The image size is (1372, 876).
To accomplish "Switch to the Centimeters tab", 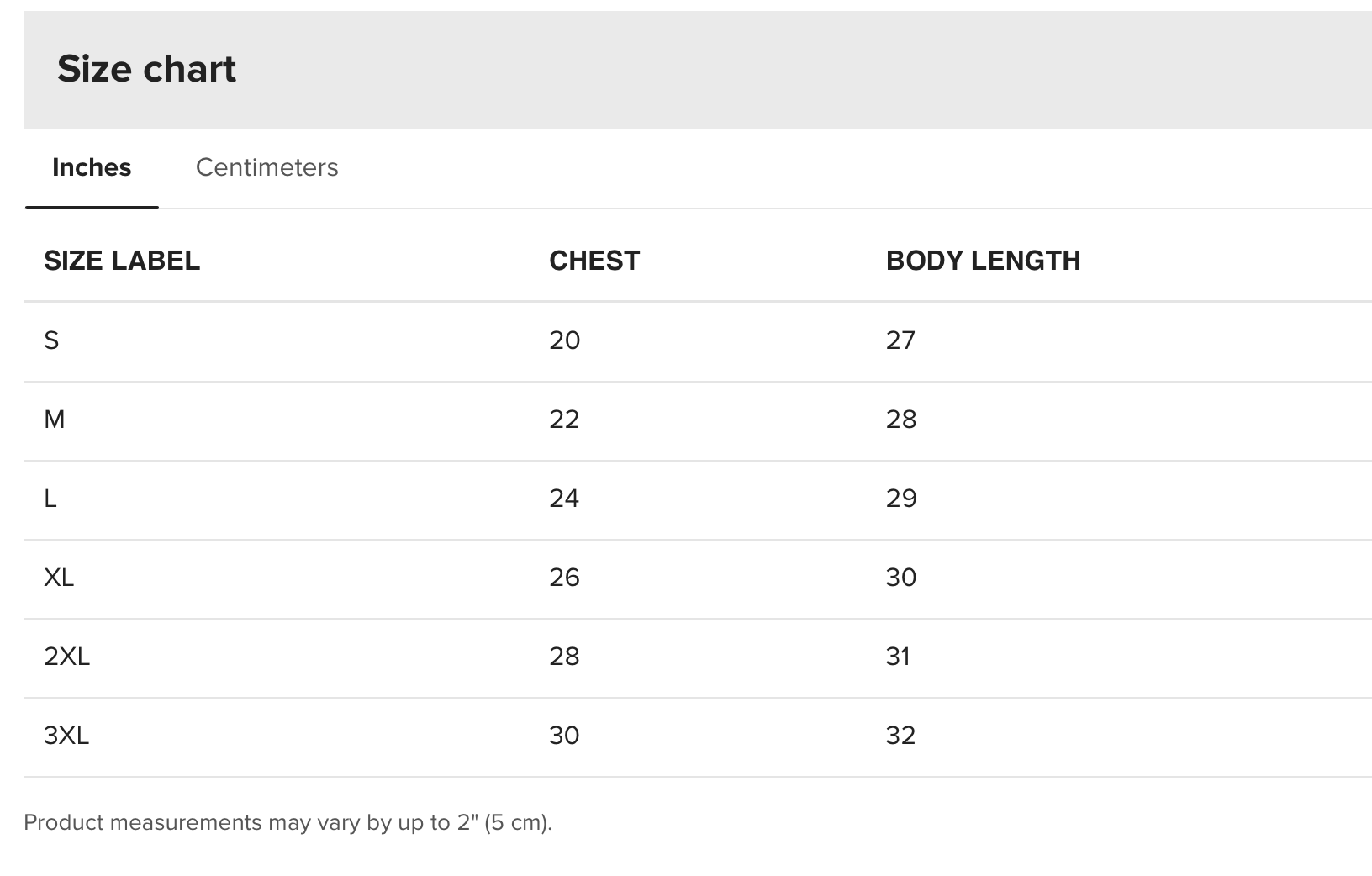I will [x=266, y=167].
